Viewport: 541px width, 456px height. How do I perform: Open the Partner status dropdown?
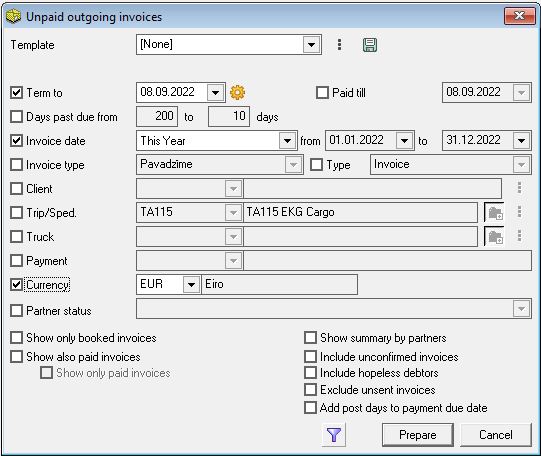pyautogui.click(x=521, y=309)
